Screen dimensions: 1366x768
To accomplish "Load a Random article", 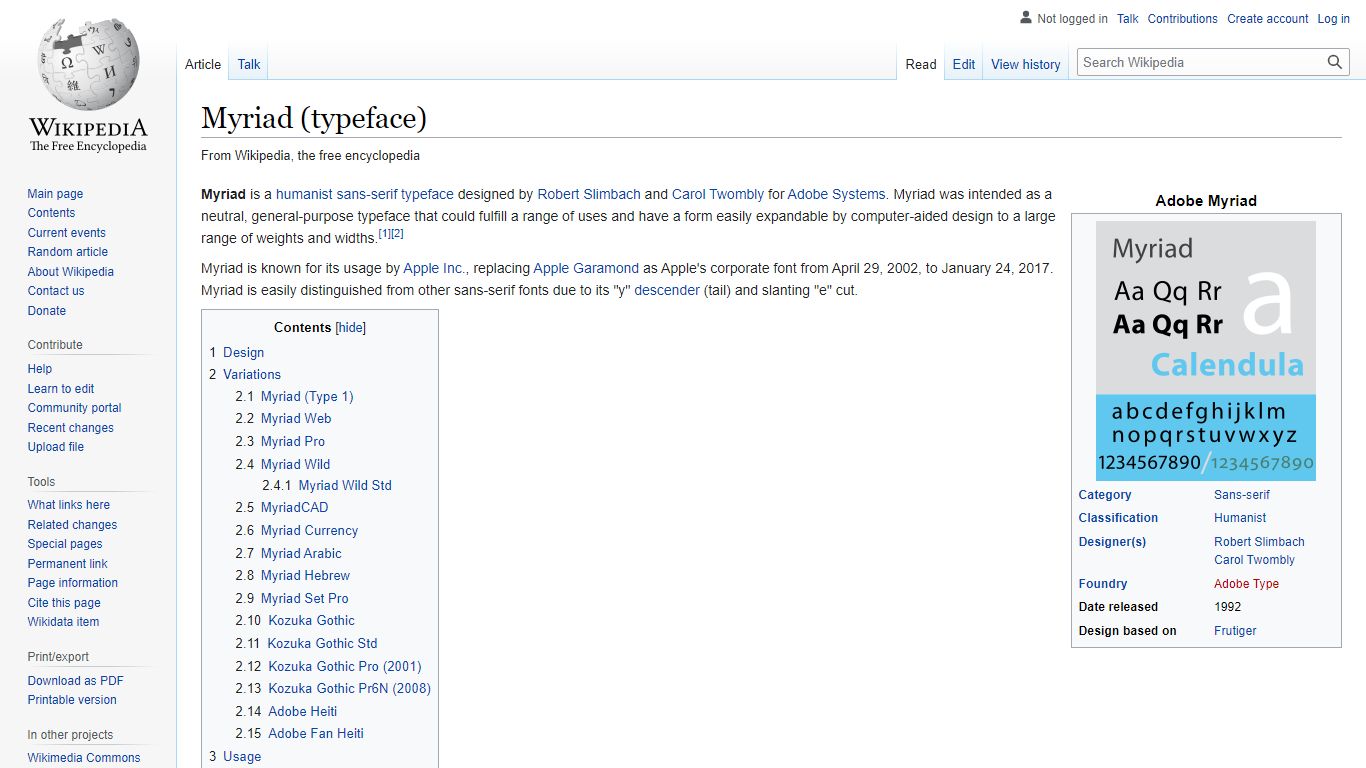I will point(68,252).
